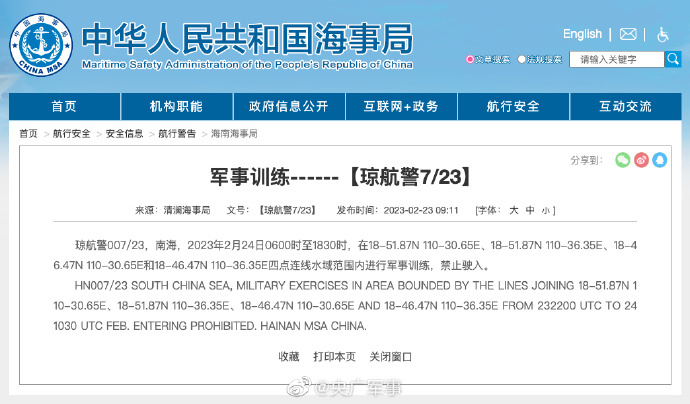Image resolution: width=690 pixels, height=404 pixels.
Task: Expand the 政府信息公开 navigation menu
Action: coord(288,107)
